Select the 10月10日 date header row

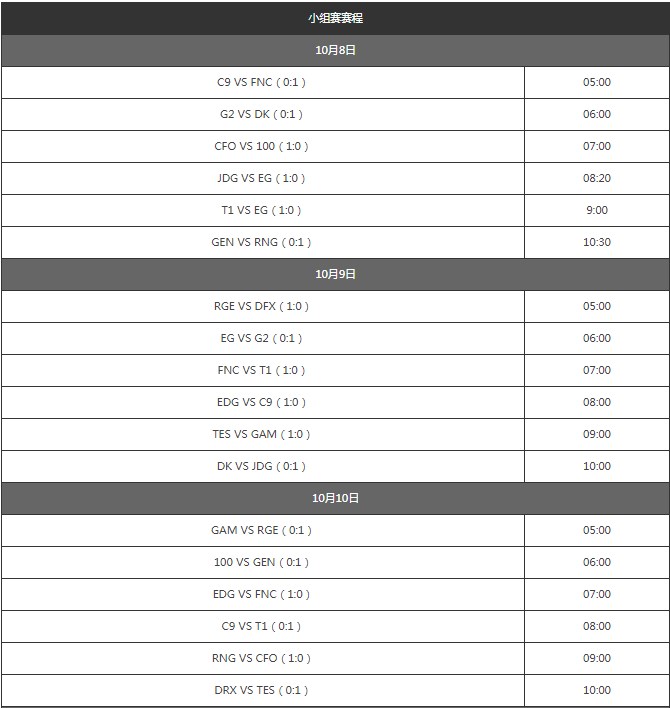tap(335, 498)
